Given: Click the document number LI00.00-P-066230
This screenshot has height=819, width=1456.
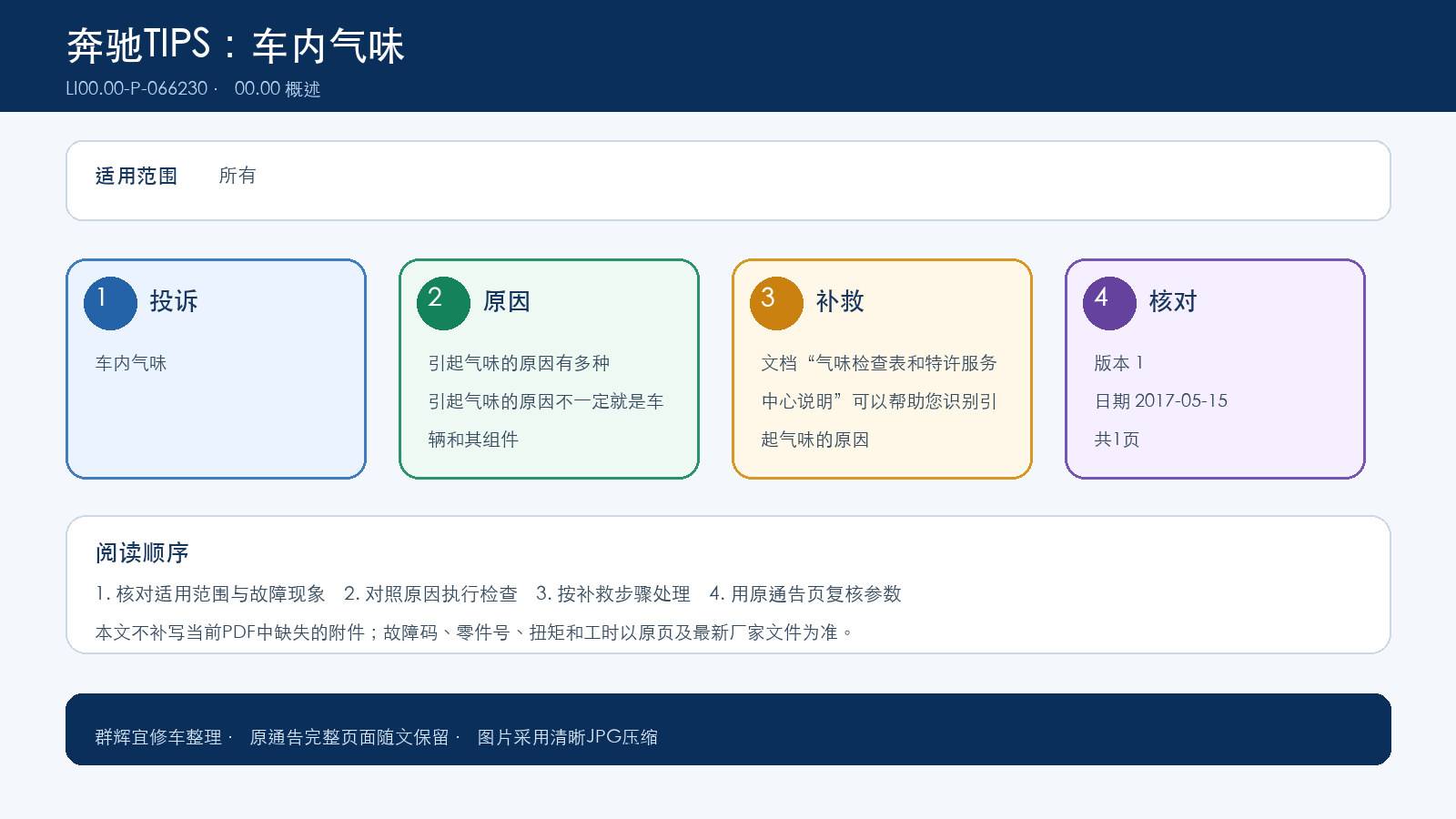Looking at the screenshot, I should coord(136,88).
